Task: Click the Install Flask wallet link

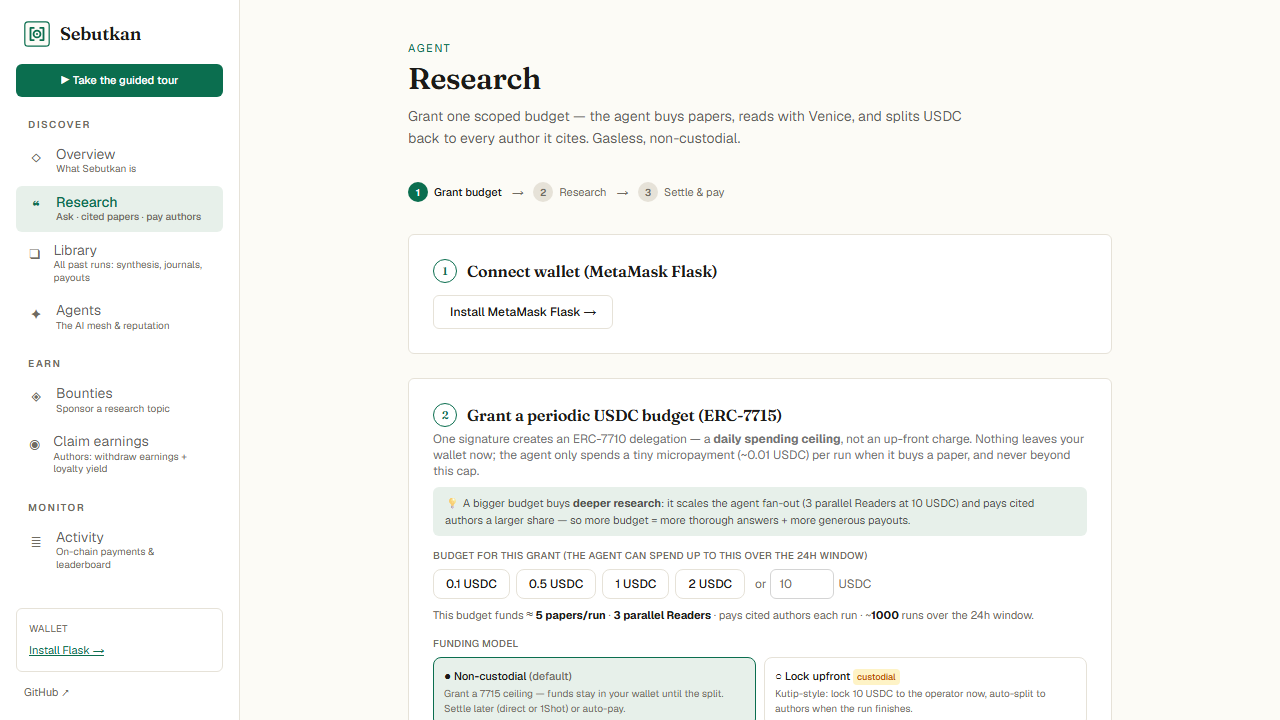Action: [x=66, y=650]
